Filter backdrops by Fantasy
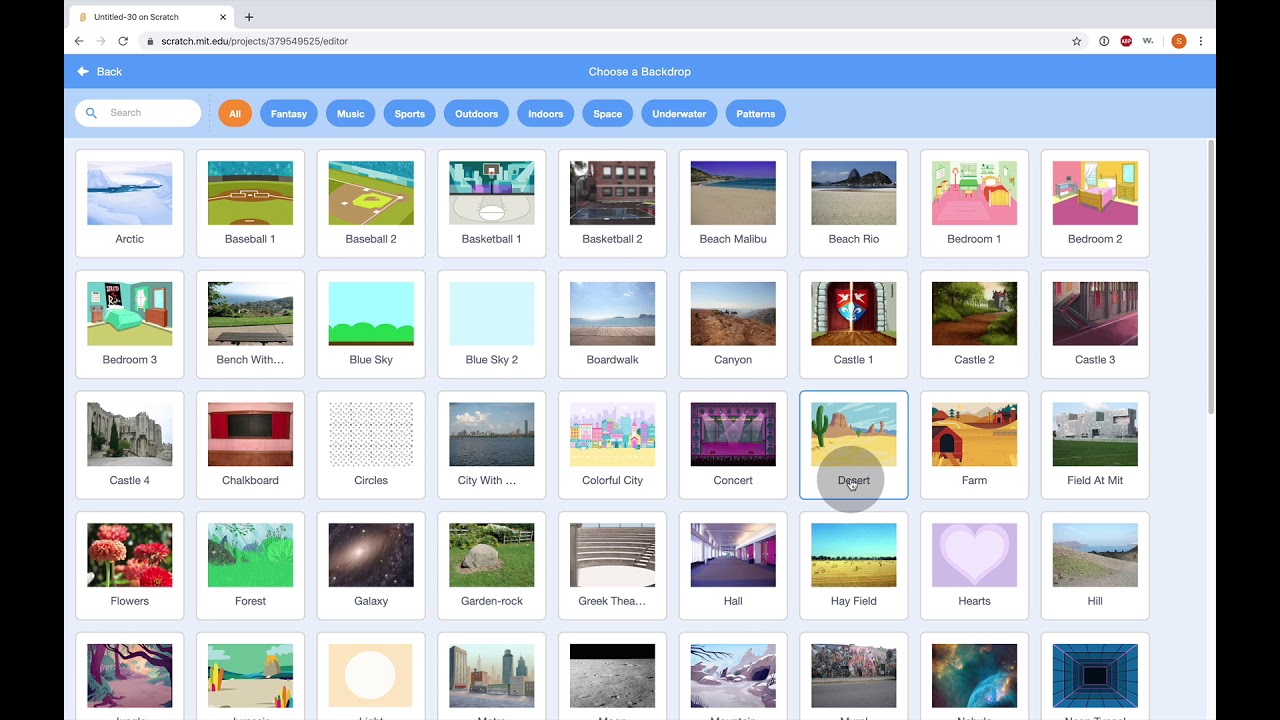The width and height of the screenshot is (1280, 720). [289, 113]
